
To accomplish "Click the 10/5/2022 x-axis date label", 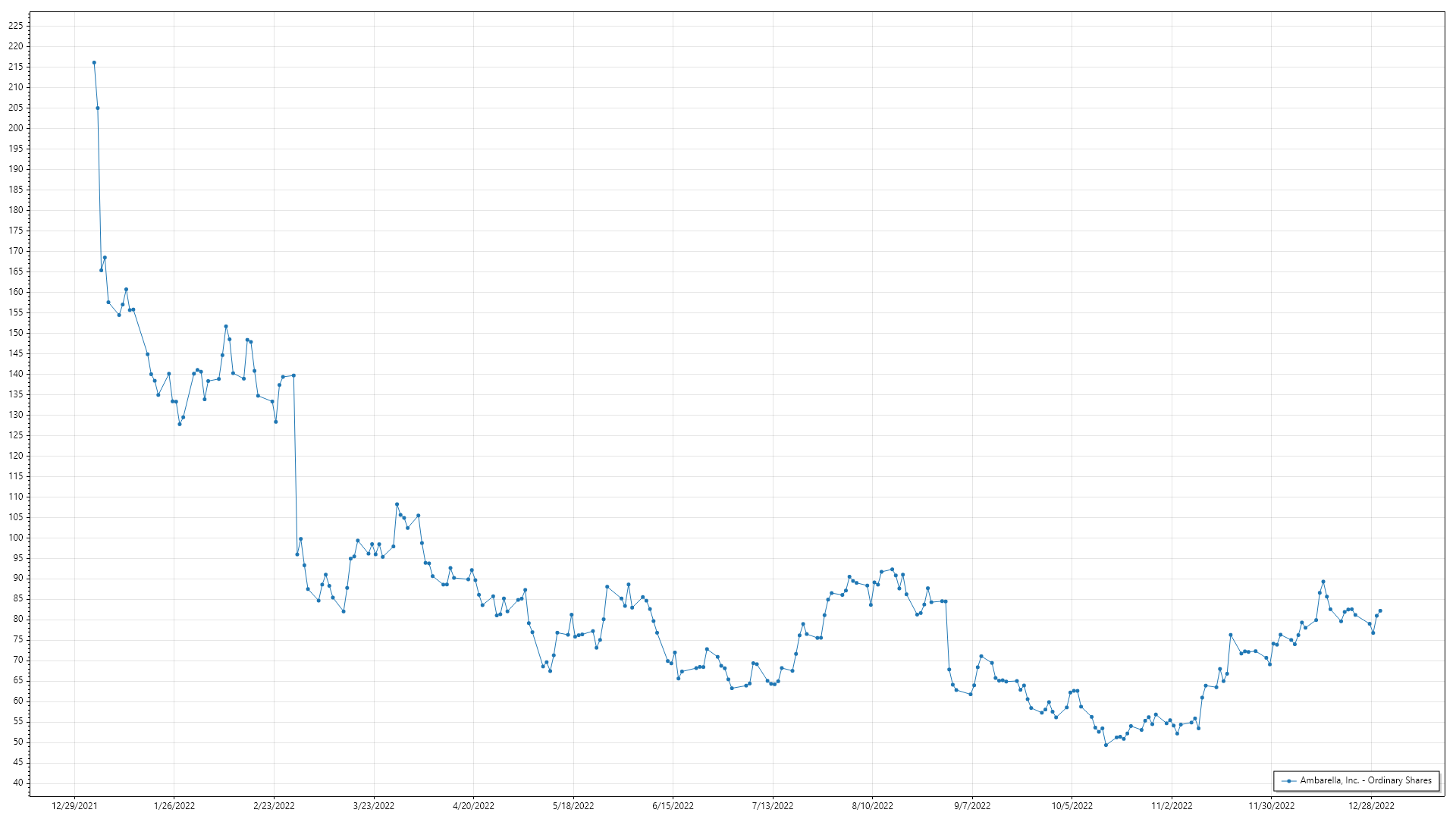I will coord(1072,806).
